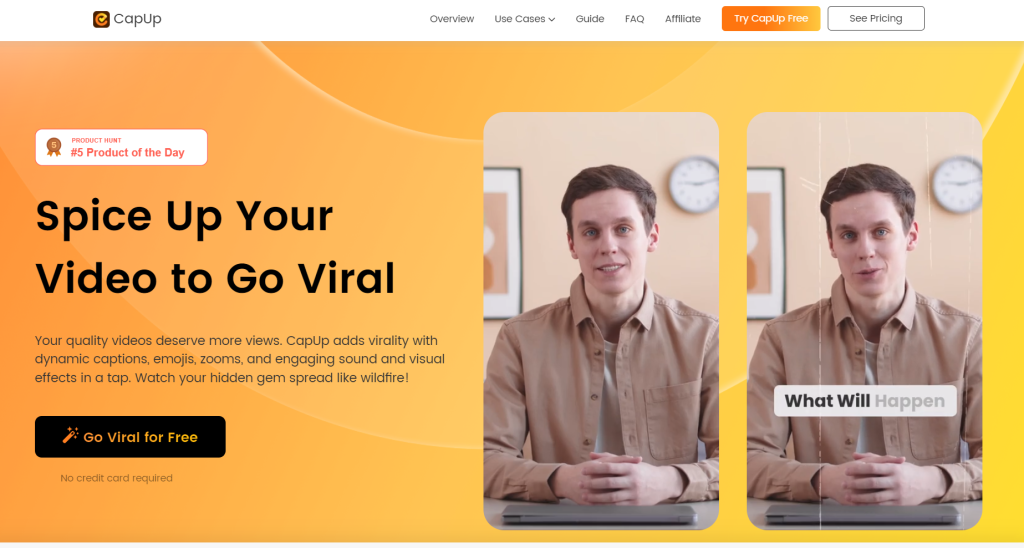Expand the chevron next to Use Cases
Screen dimensions: 1024x548
(x=552, y=20)
